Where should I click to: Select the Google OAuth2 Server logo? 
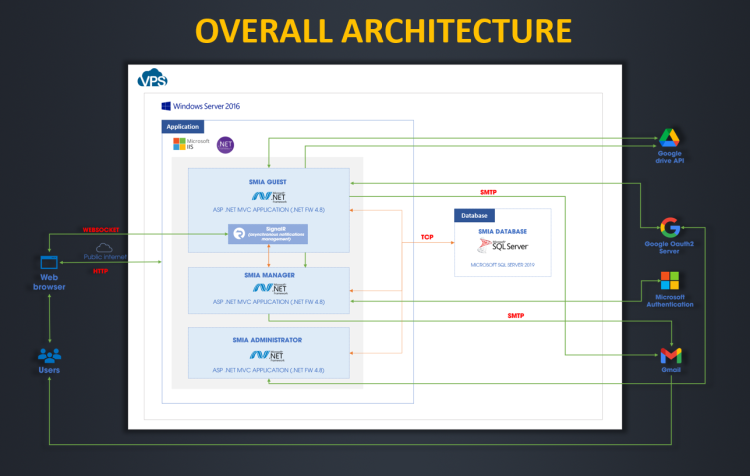(669, 227)
